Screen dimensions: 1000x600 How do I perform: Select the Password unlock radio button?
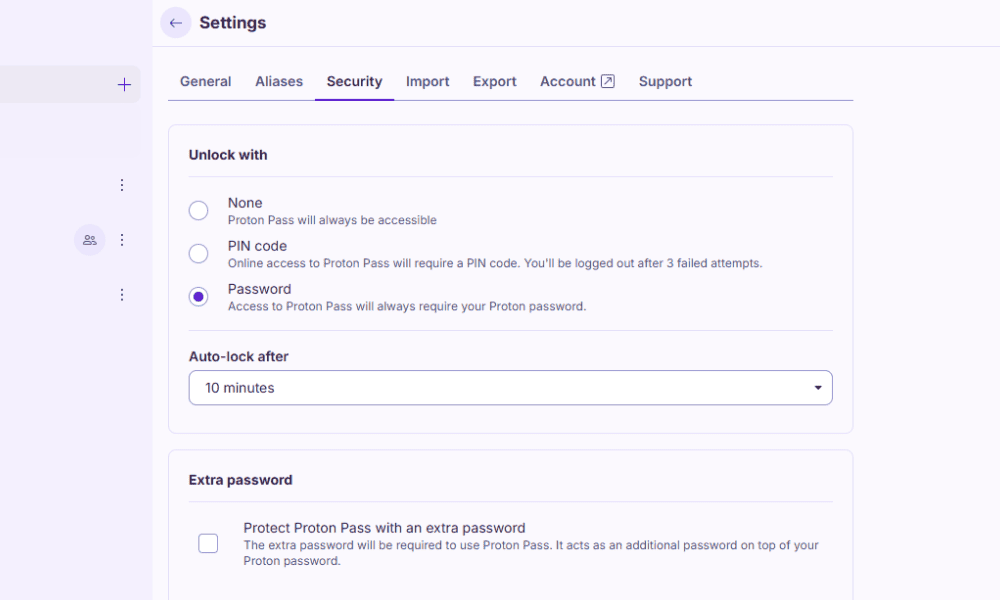pos(199,297)
